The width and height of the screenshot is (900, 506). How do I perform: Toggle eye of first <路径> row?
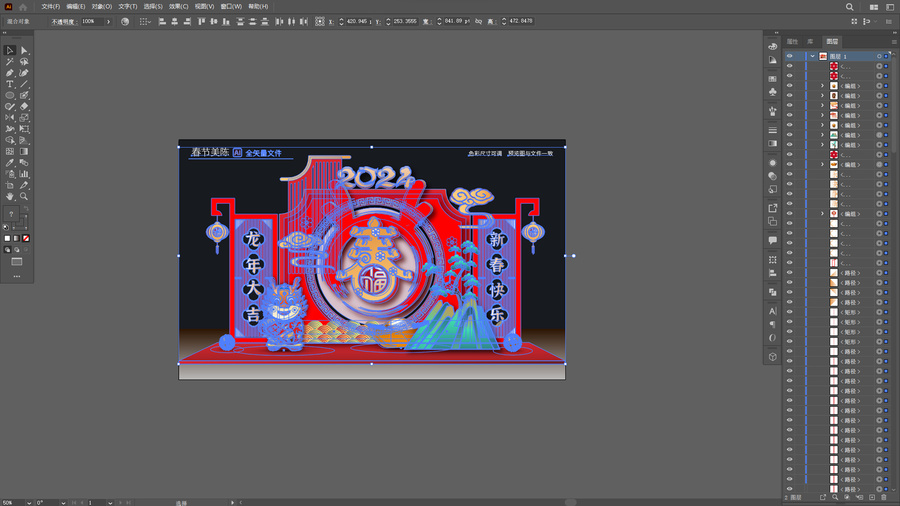(x=790, y=273)
